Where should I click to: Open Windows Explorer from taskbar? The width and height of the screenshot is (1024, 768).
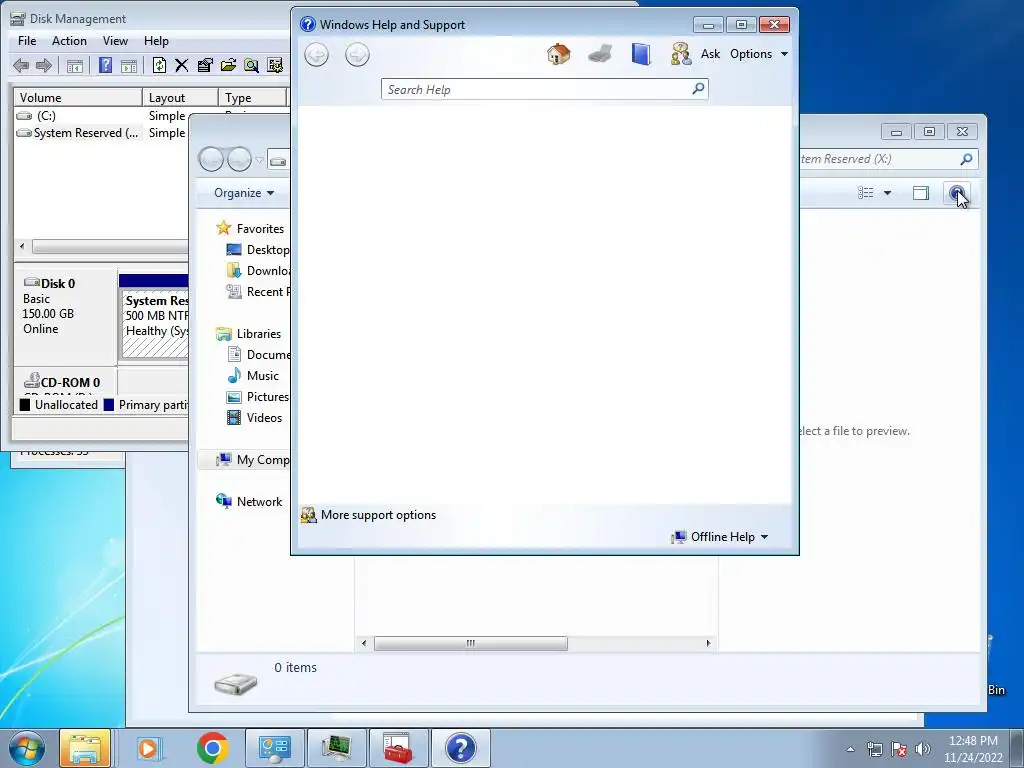(85, 748)
